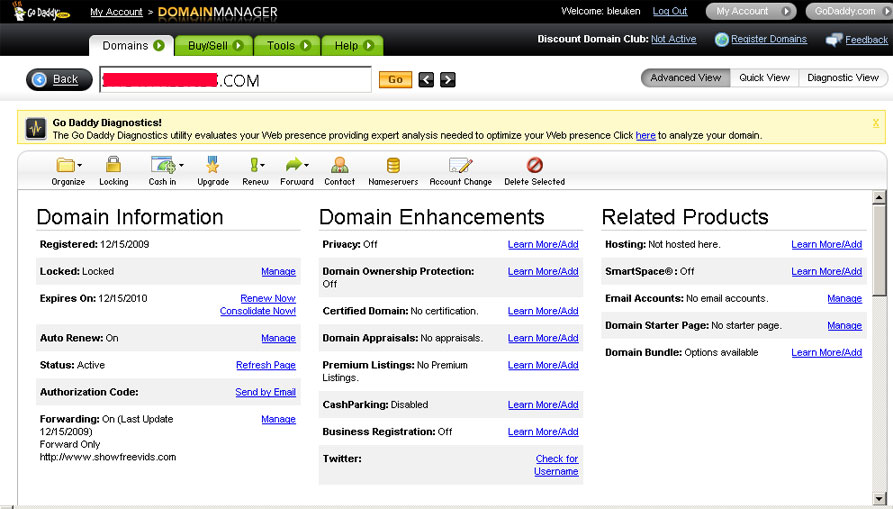Open the Domains tab
Image resolution: width=893 pixels, height=509 pixels.
(132, 46)
